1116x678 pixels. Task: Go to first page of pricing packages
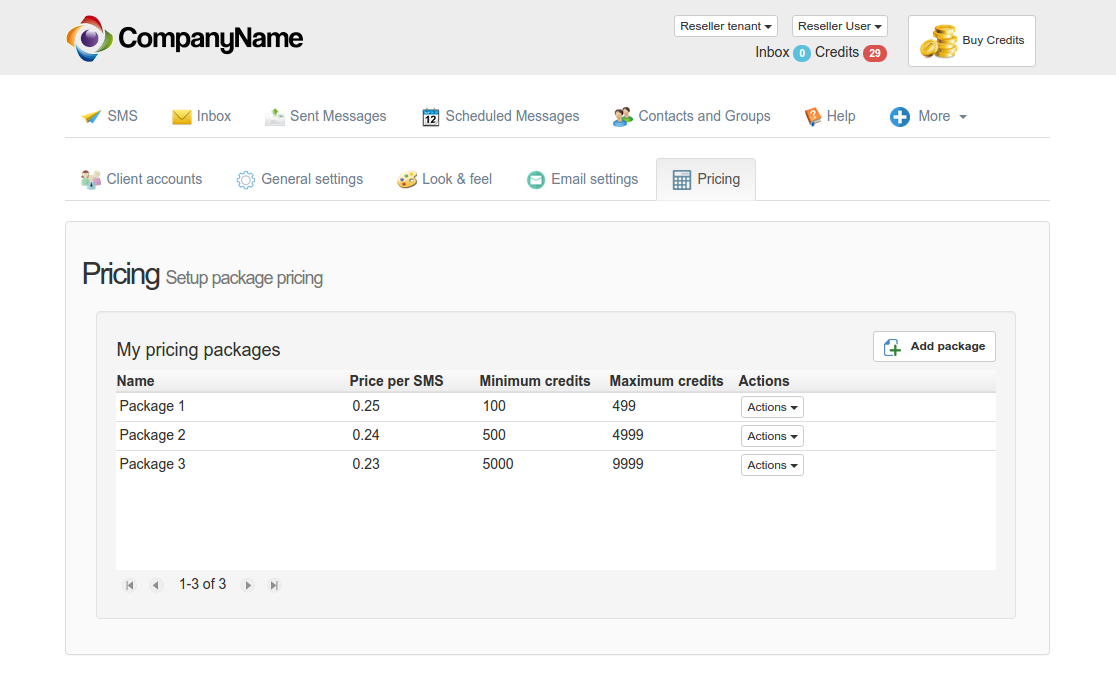[x=129, y=585]
